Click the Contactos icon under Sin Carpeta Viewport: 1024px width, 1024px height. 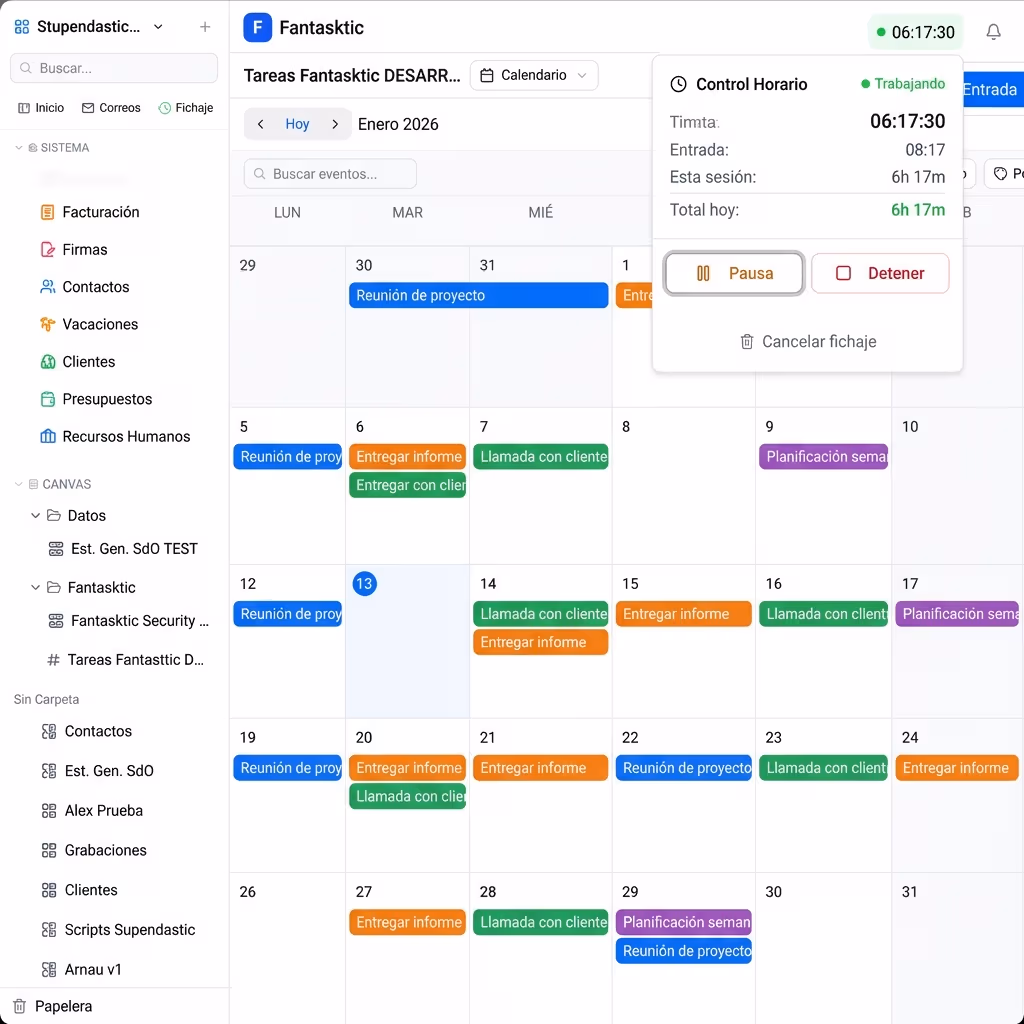49,731
